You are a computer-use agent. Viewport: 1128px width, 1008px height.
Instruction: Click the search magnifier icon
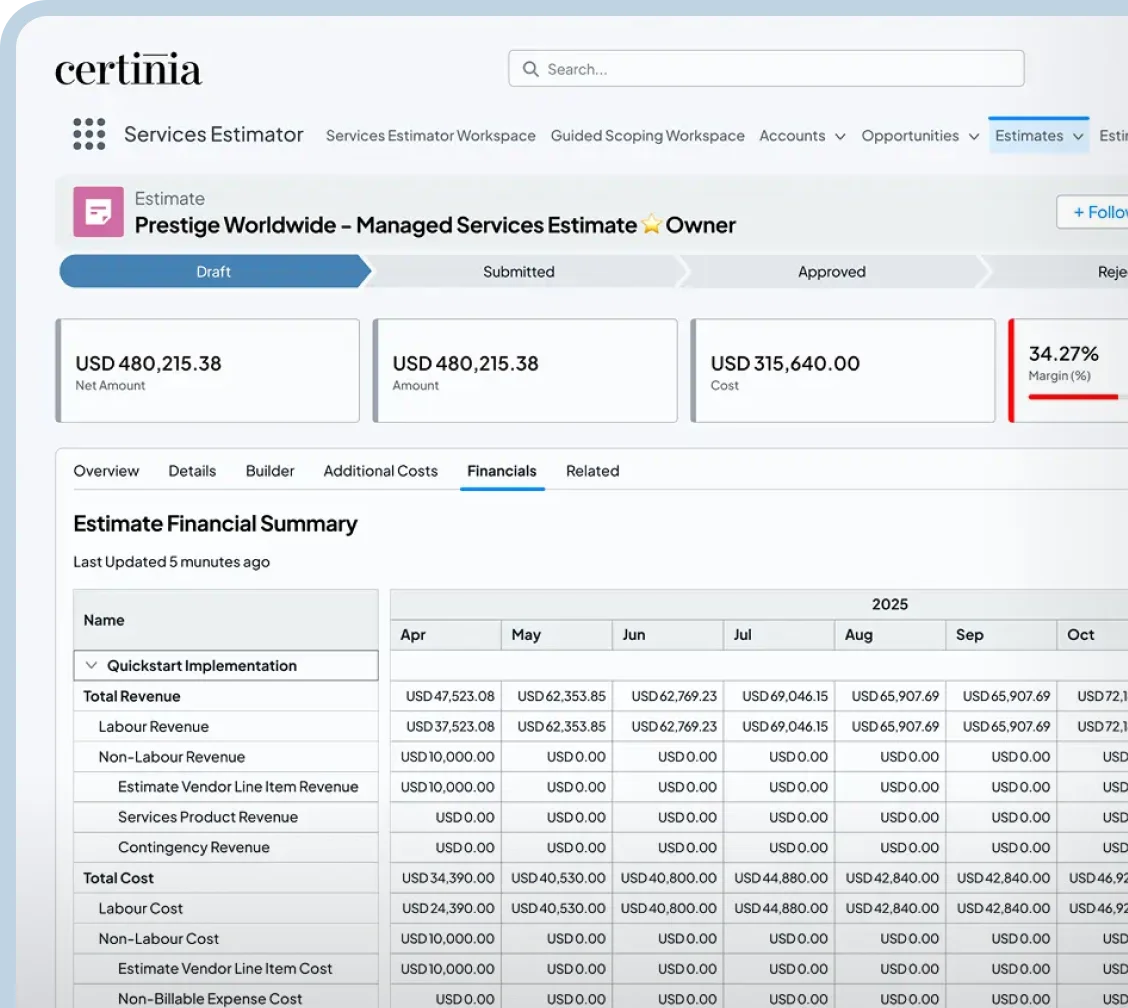coord(530,69)
